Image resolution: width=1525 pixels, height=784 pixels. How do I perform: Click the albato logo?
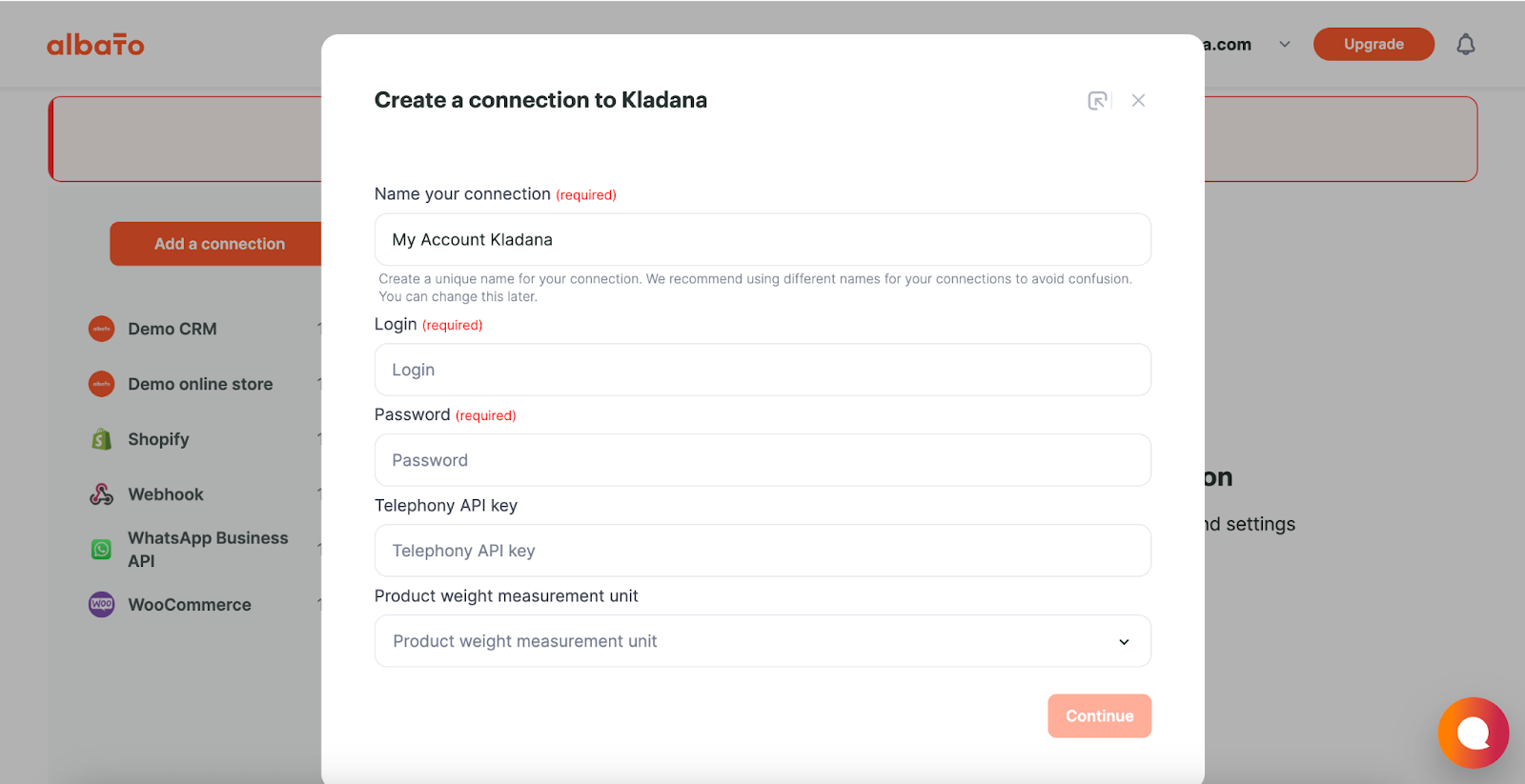point(95,44)
